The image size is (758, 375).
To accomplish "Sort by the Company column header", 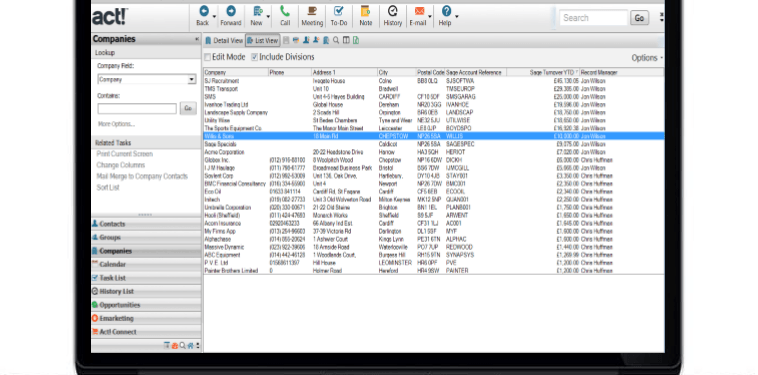I will click(x=236, y=72).
